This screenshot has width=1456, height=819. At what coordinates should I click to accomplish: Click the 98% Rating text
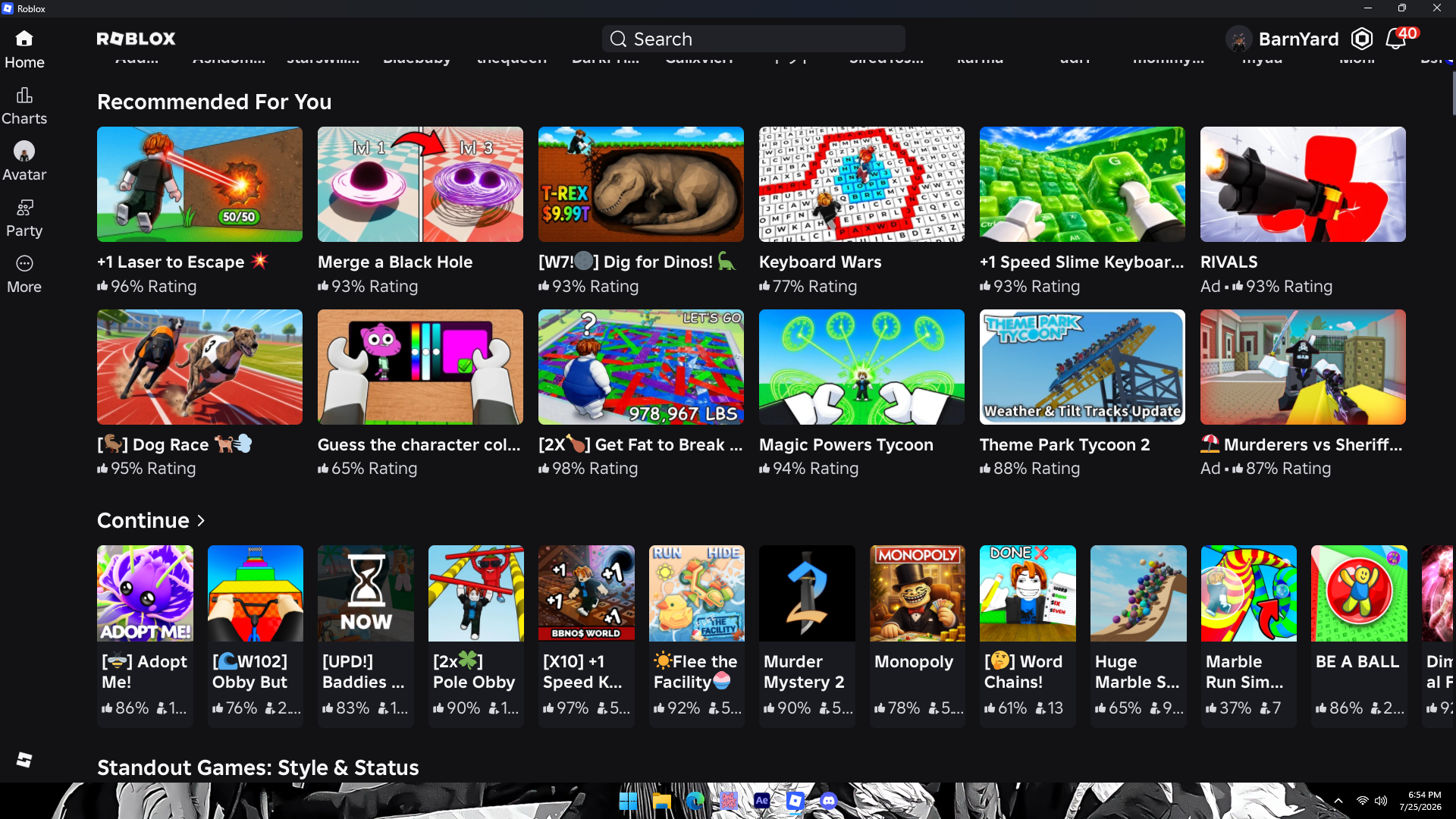click(595, 469)
